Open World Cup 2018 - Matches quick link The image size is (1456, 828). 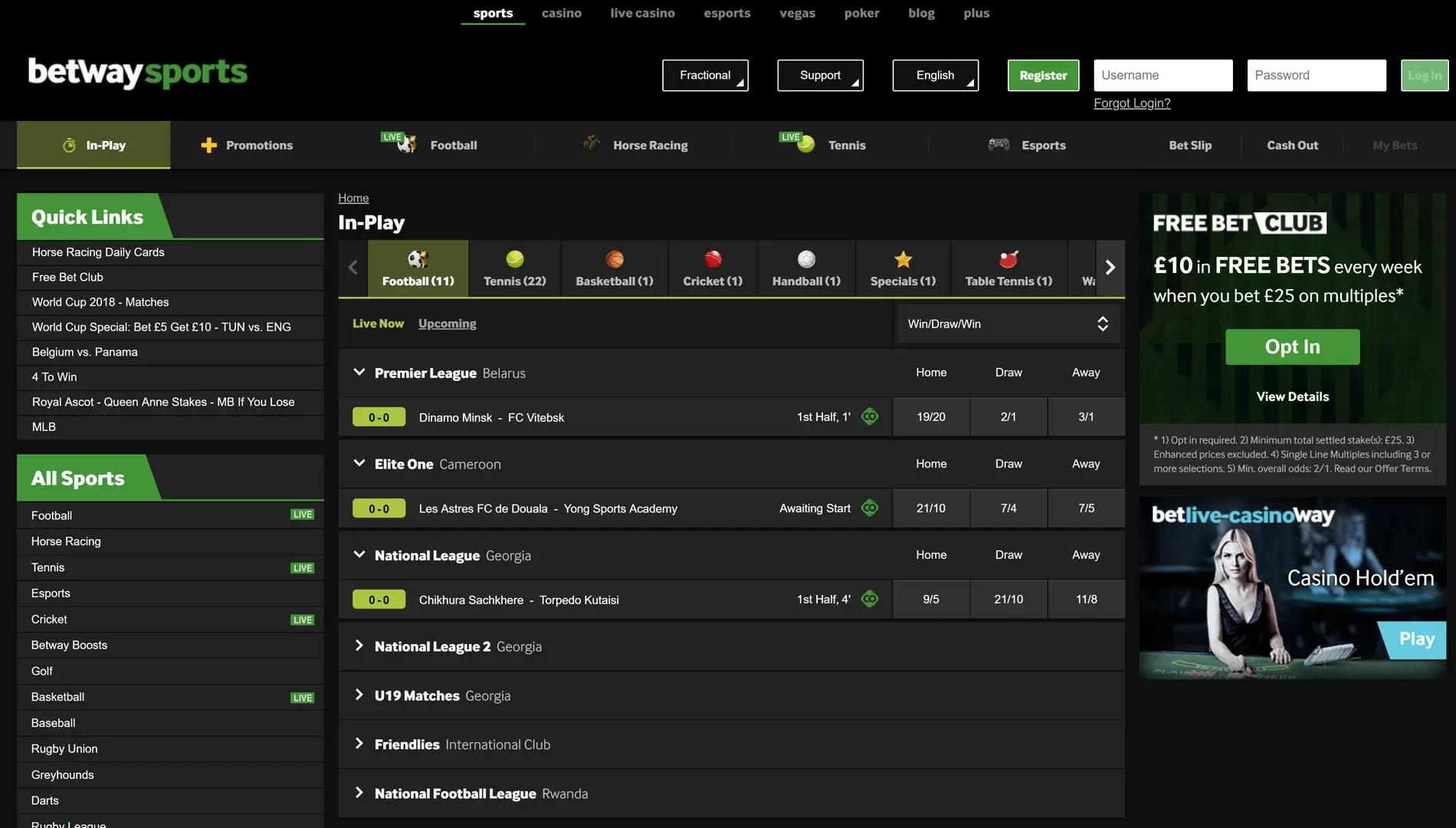coord(170,302)
